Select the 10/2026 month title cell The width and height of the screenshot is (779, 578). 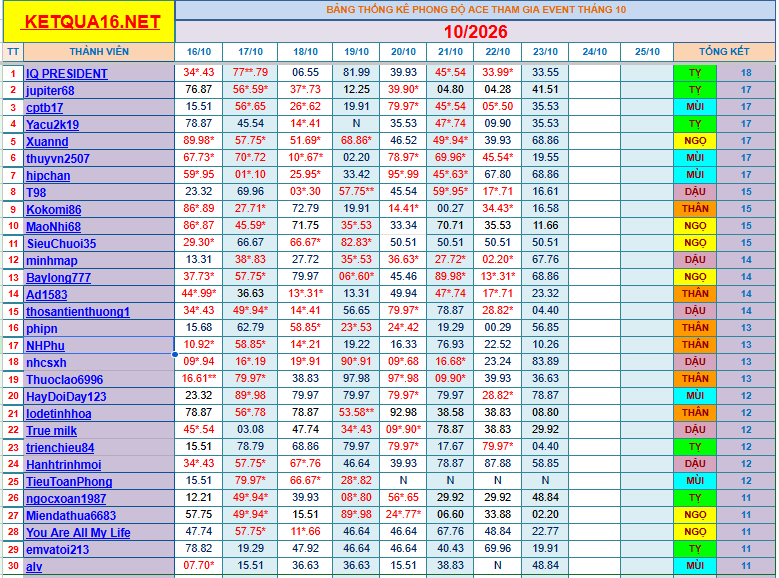tap(475, 32)
